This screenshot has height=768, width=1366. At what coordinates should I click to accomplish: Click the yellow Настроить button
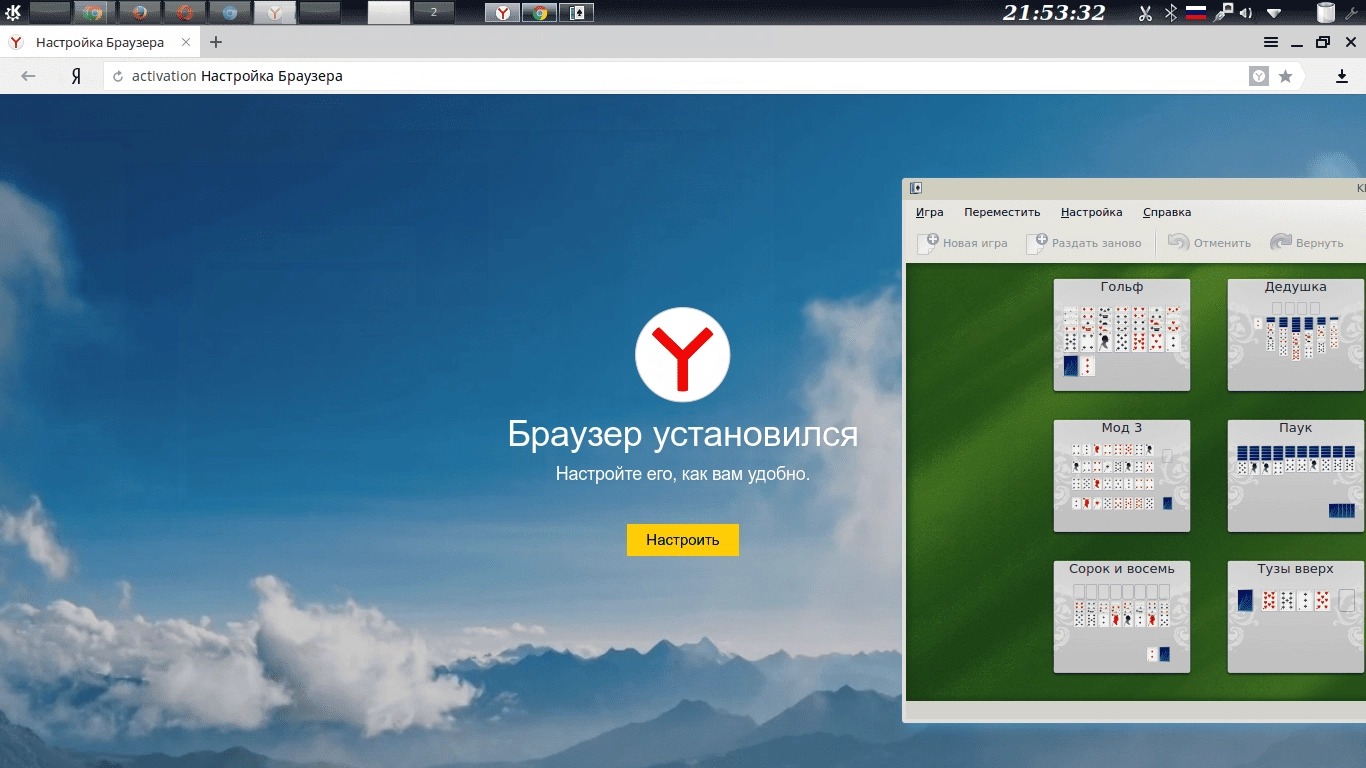point(683,540)
